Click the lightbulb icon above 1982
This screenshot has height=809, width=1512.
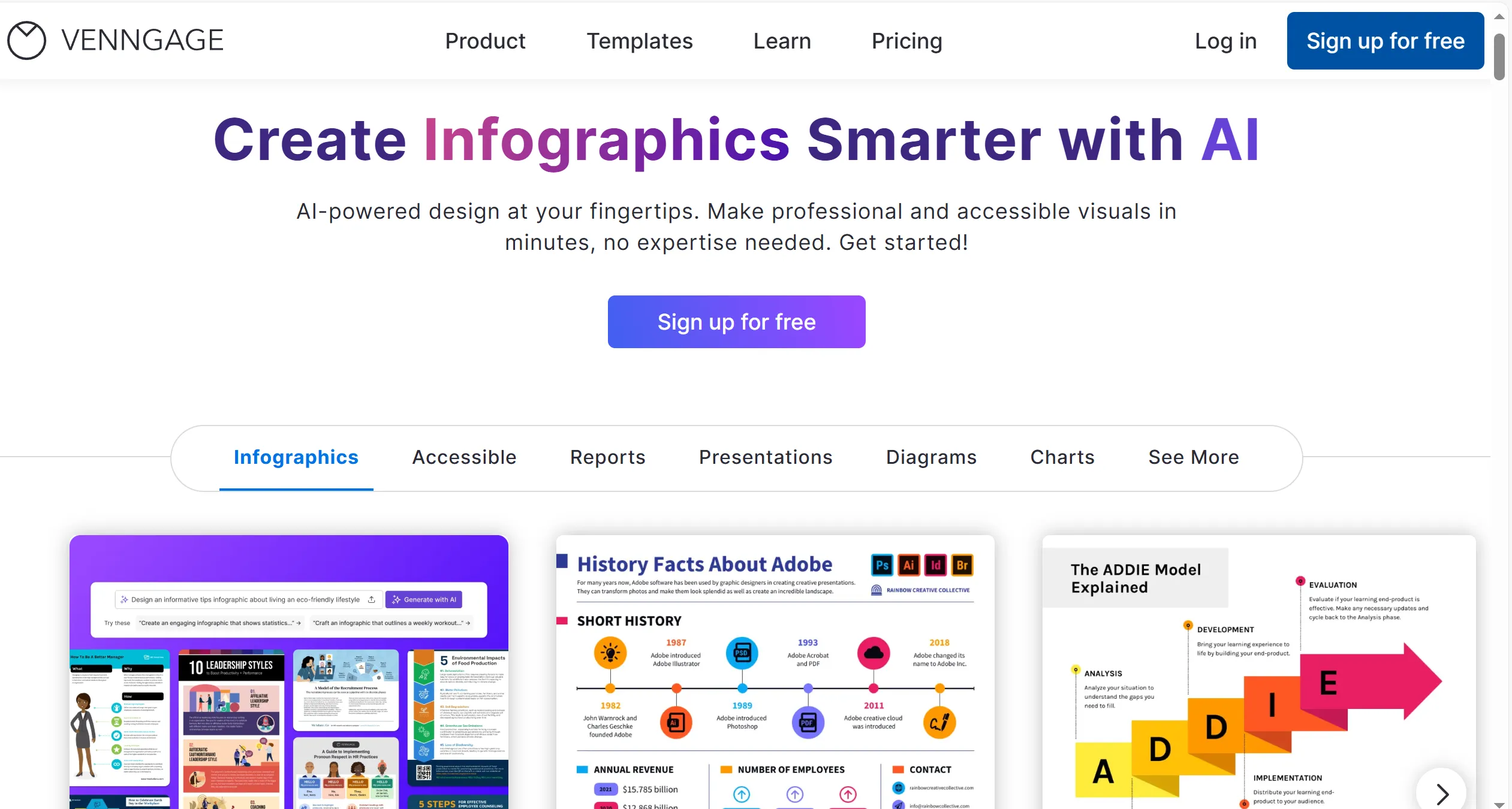(610, 653)
